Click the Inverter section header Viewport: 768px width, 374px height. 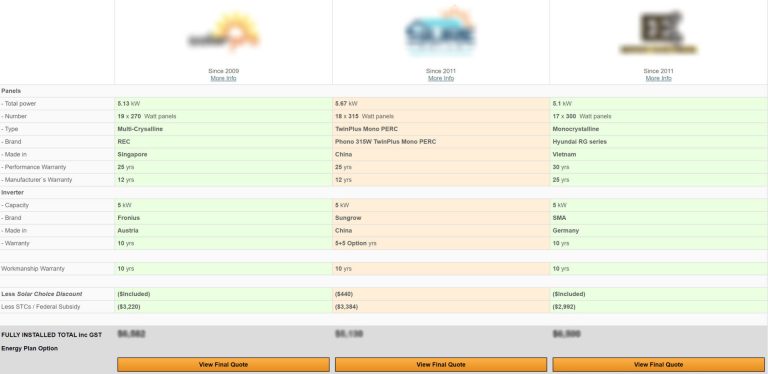(12, 192)
